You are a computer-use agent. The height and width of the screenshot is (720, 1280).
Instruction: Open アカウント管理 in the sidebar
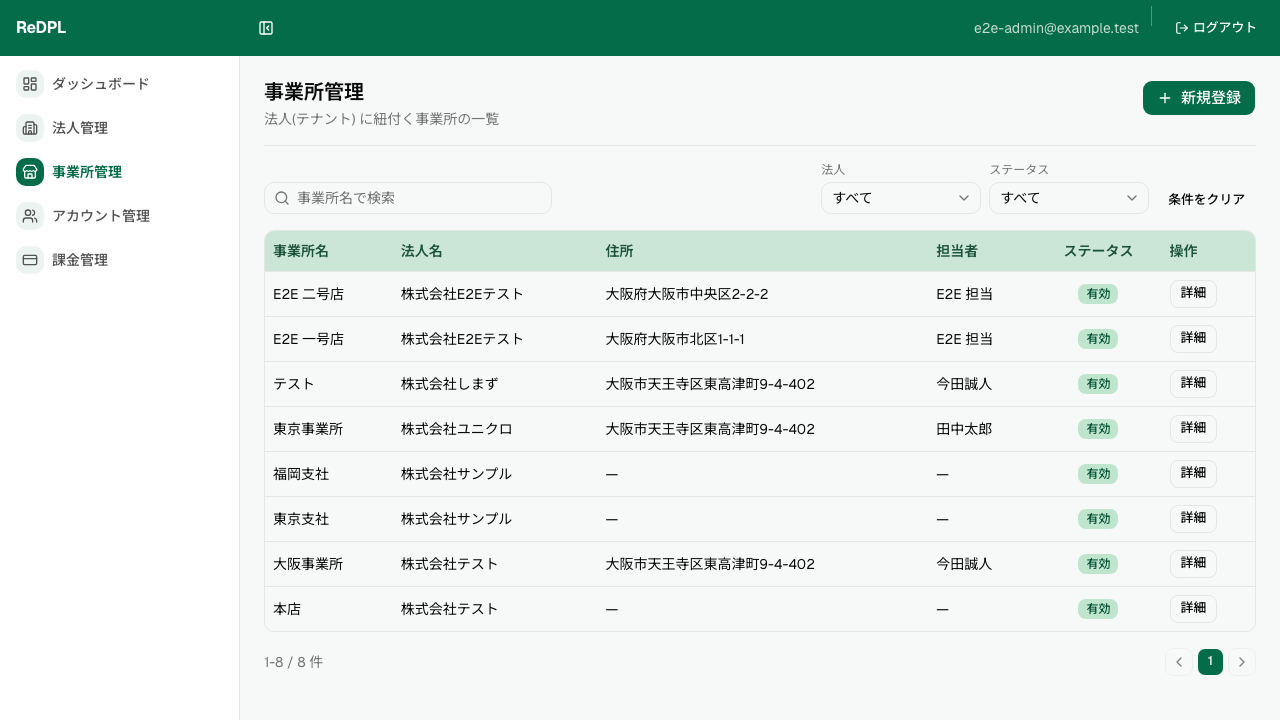[x=120, y=216]
